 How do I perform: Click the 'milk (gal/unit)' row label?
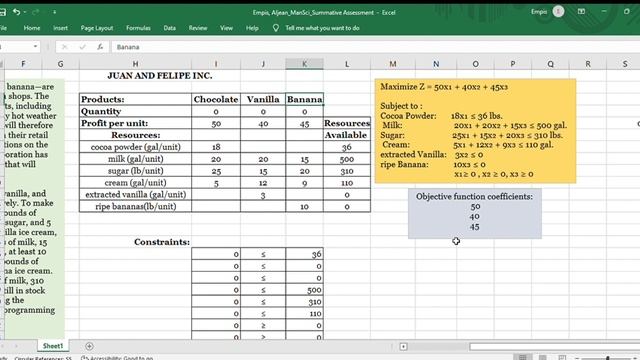click(x=136, y=159)
